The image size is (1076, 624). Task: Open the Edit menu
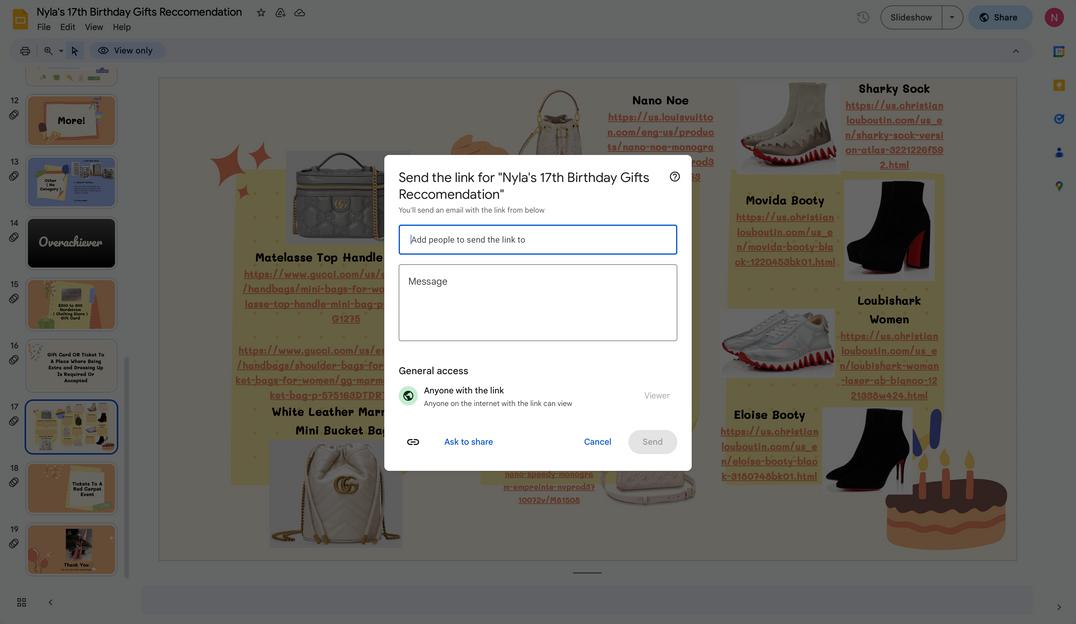[67, 27]
